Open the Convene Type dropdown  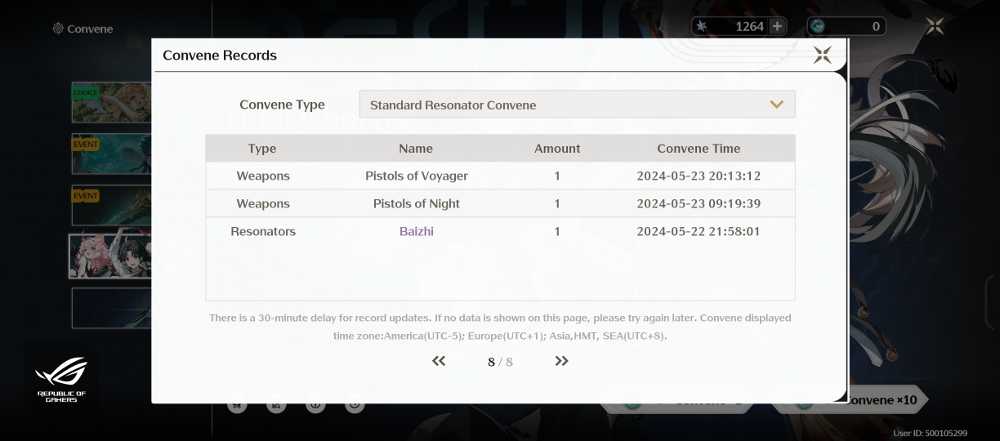click(x=577, y=105)
